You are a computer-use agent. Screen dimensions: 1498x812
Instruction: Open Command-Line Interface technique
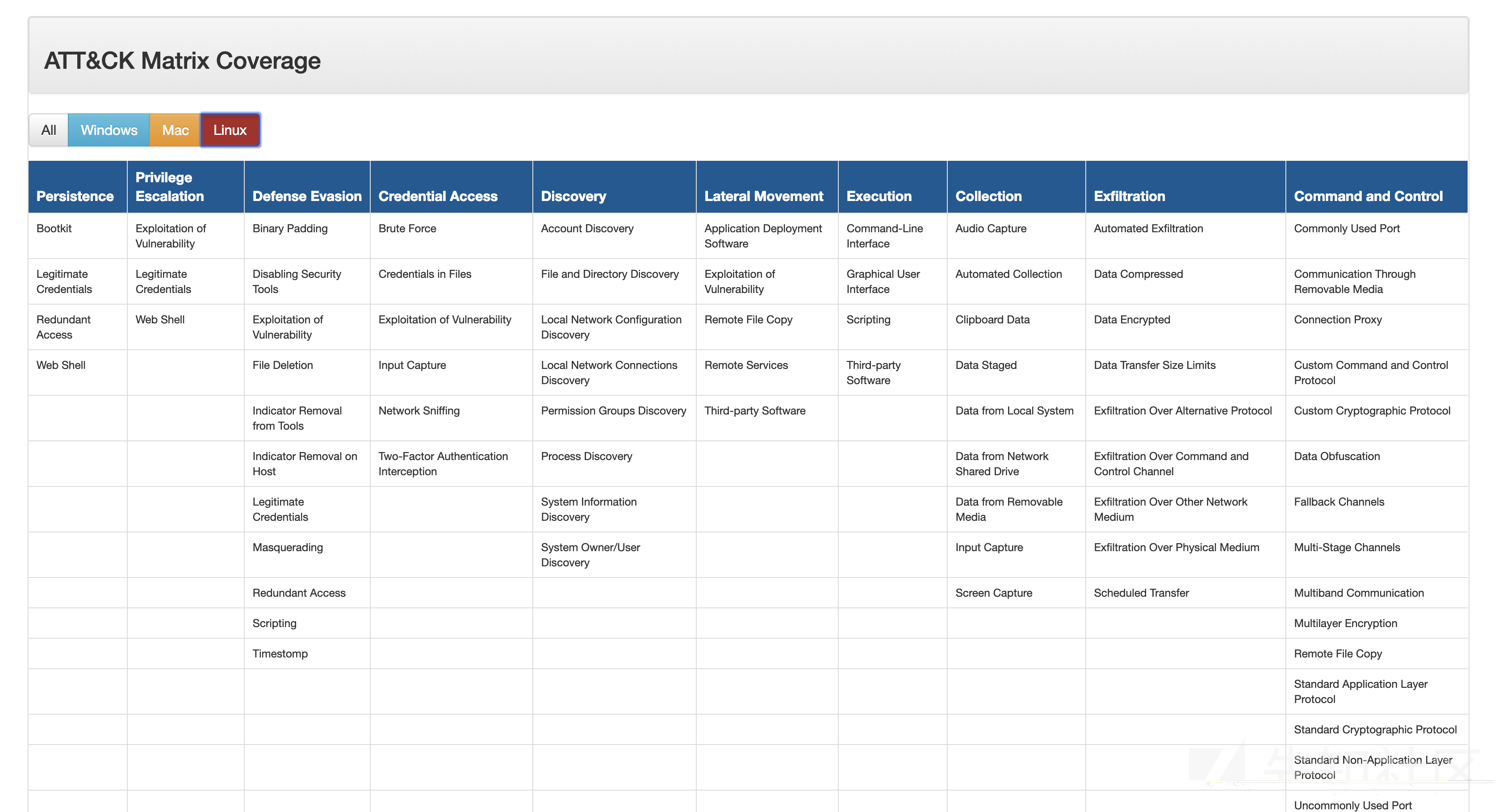tap(884, 236)
